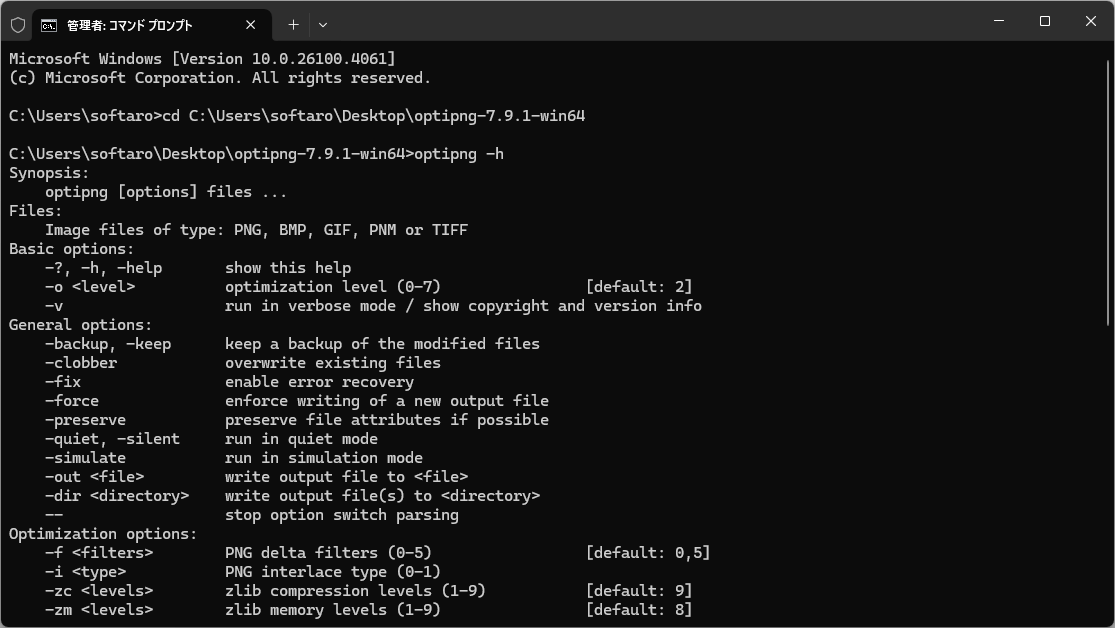Click the '-zc <levels>' option text

[99, 591]
